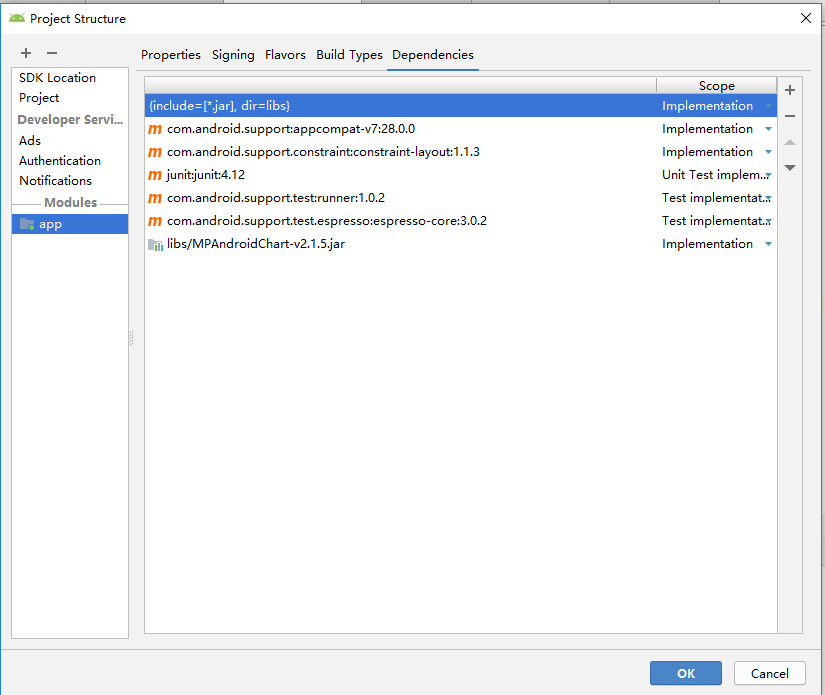The image size is (825, 695).
Task: Click the add module plus icon in sidebar
Action: (x=26, y=53)
